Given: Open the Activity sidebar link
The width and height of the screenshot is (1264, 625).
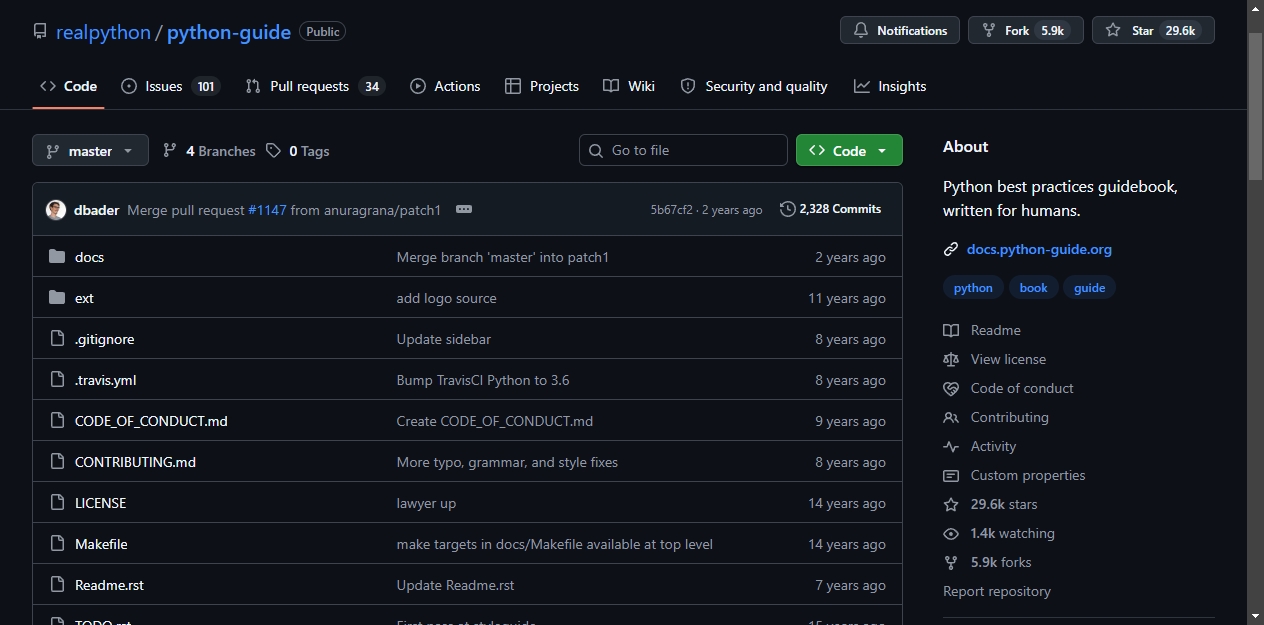Looking at the screenshot, I should (980, 446).
